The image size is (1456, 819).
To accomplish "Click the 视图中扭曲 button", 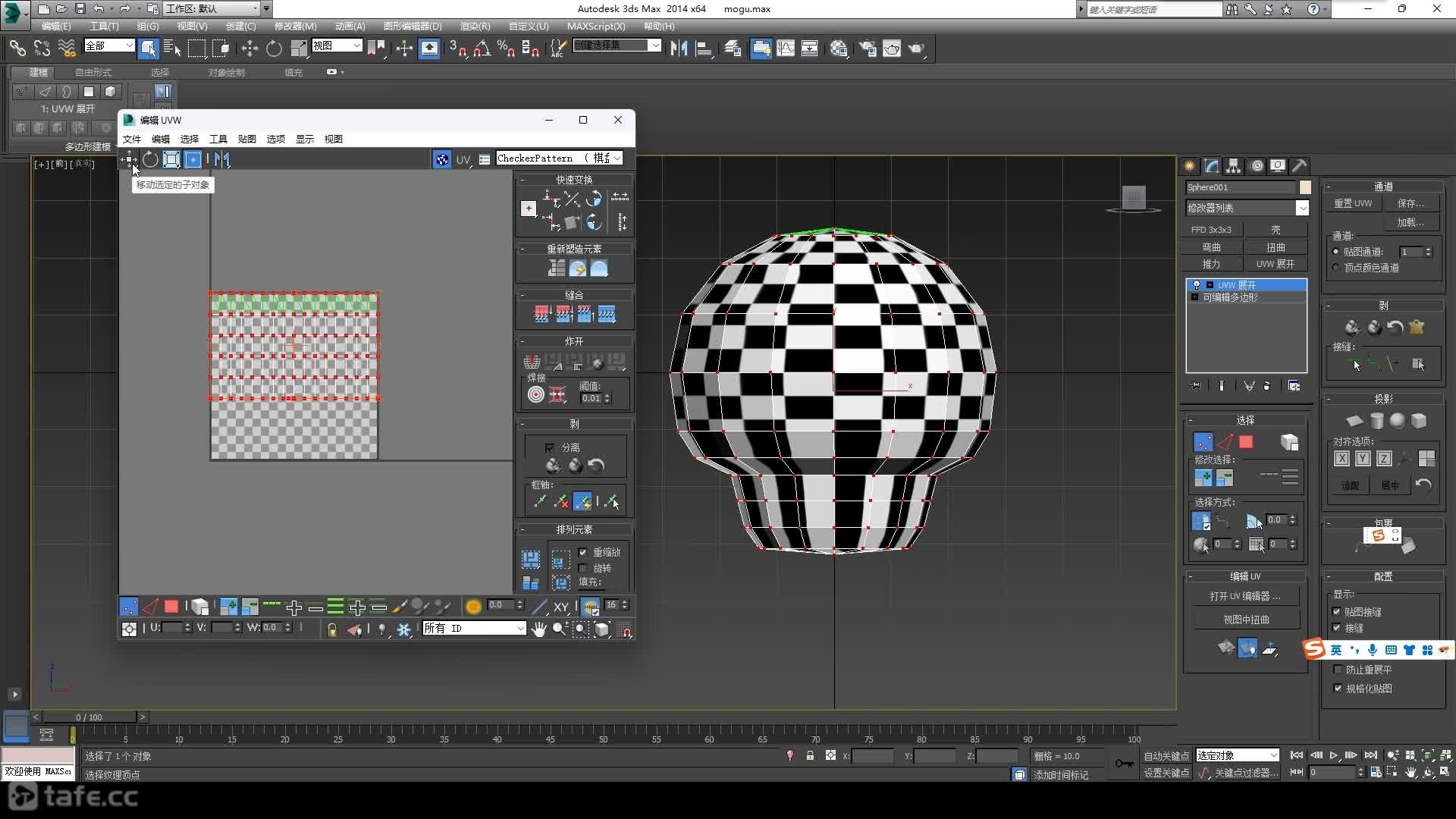I will pyautogui.click(x=1245, y=620).
